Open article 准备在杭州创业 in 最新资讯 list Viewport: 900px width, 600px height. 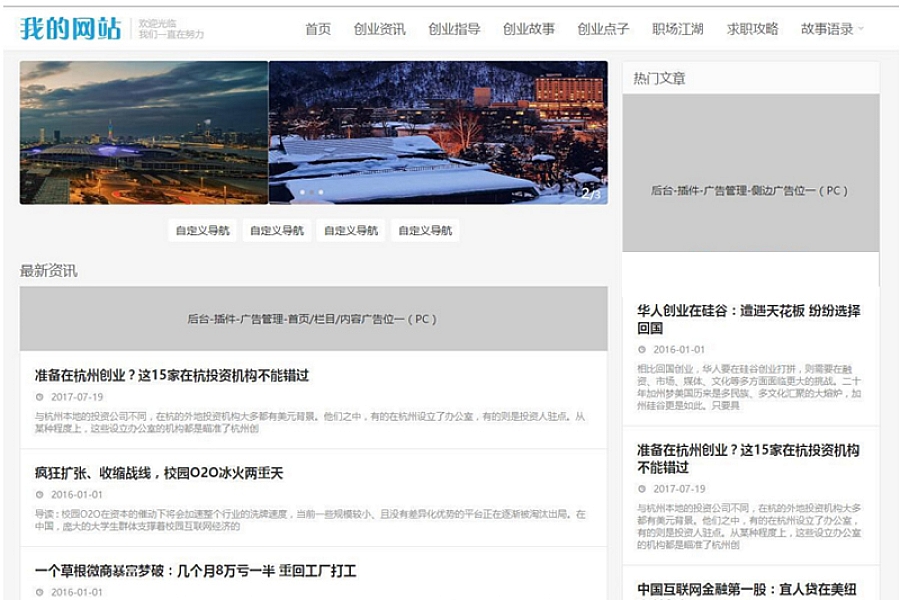coord(172,375)
